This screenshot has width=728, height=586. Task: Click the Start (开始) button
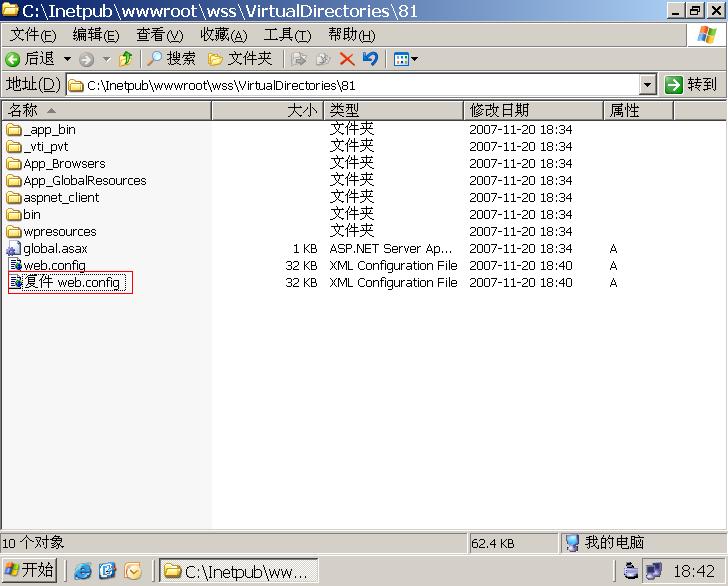point(30,570)
